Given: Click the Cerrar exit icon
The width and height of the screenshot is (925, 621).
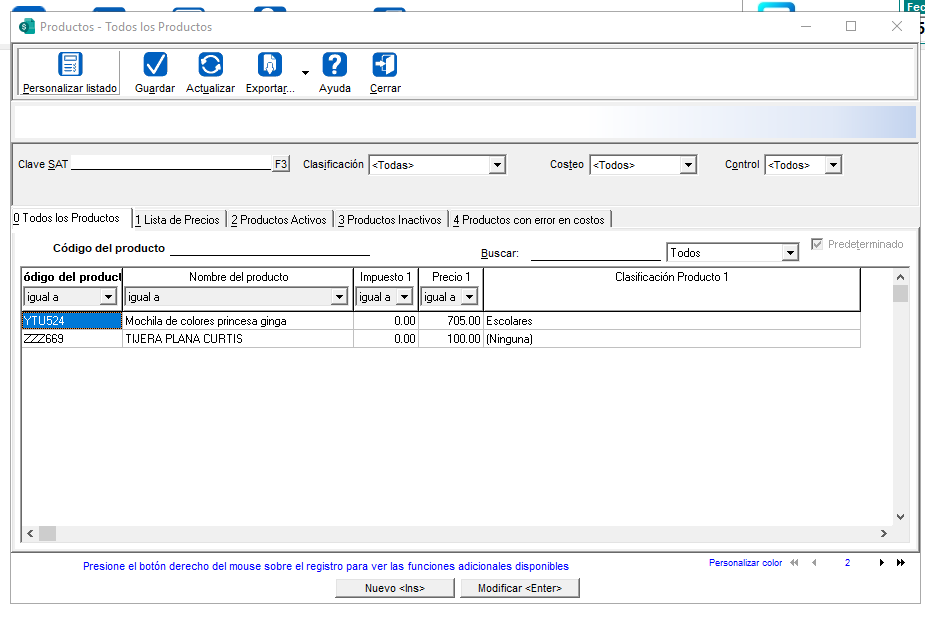Looking at the screenshot, I should (385, 64).
